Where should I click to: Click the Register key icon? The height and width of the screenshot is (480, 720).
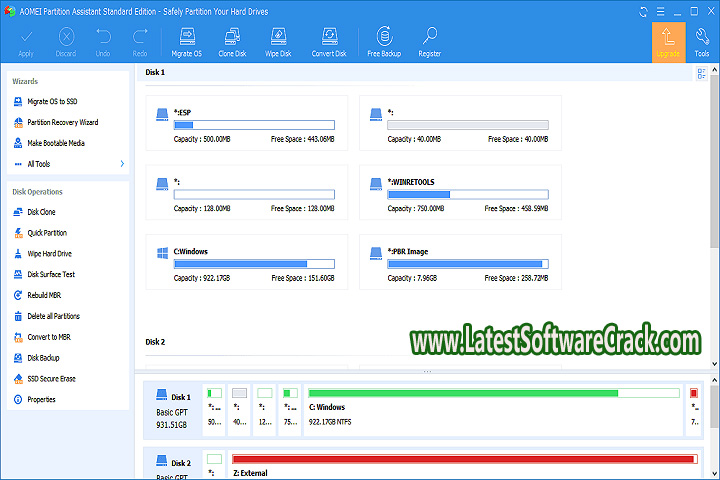pos(430,38)
